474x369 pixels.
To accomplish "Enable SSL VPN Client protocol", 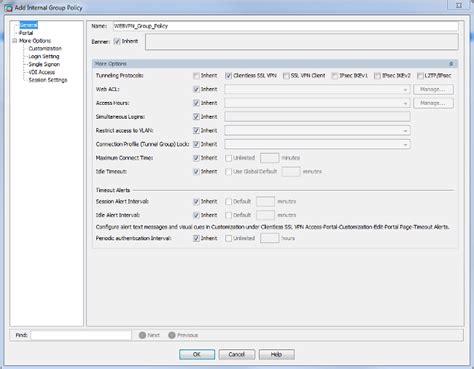I will click(x=286, y=76).
